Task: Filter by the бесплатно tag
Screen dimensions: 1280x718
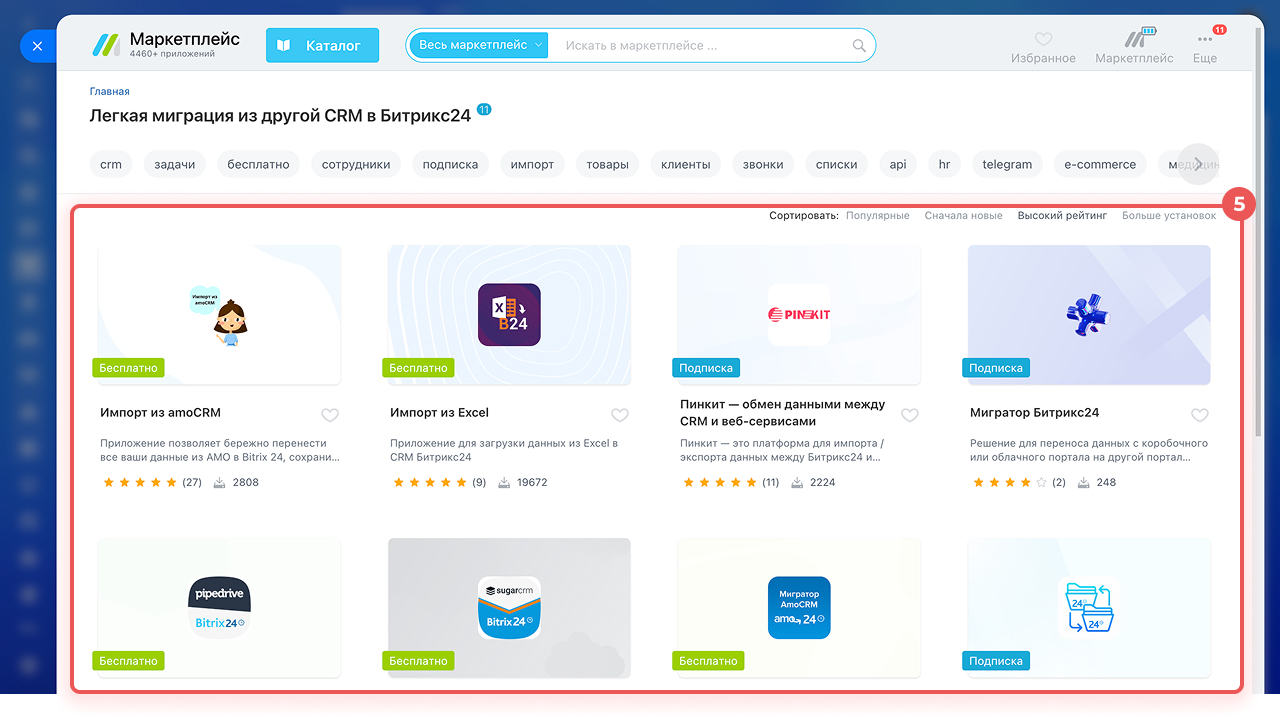Action: click(258, 164)
